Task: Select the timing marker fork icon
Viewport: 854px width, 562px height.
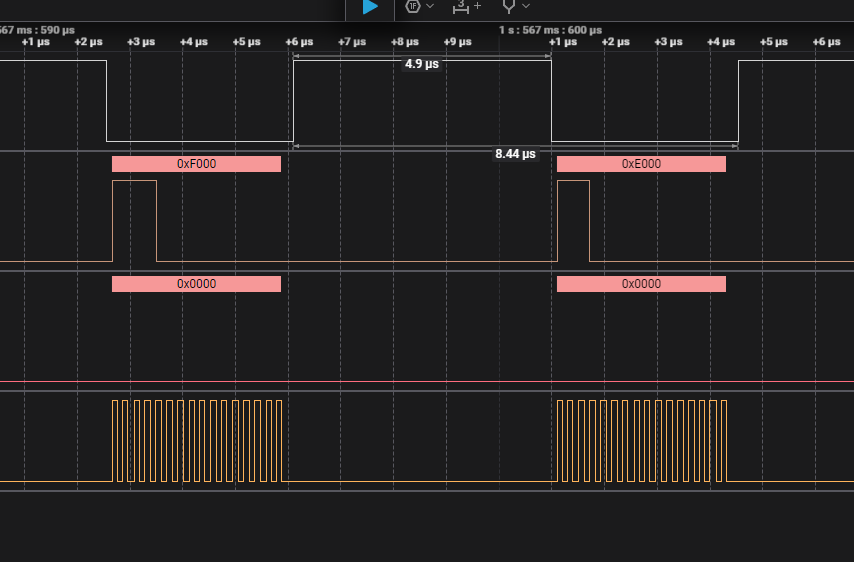Action: point(509,6)
